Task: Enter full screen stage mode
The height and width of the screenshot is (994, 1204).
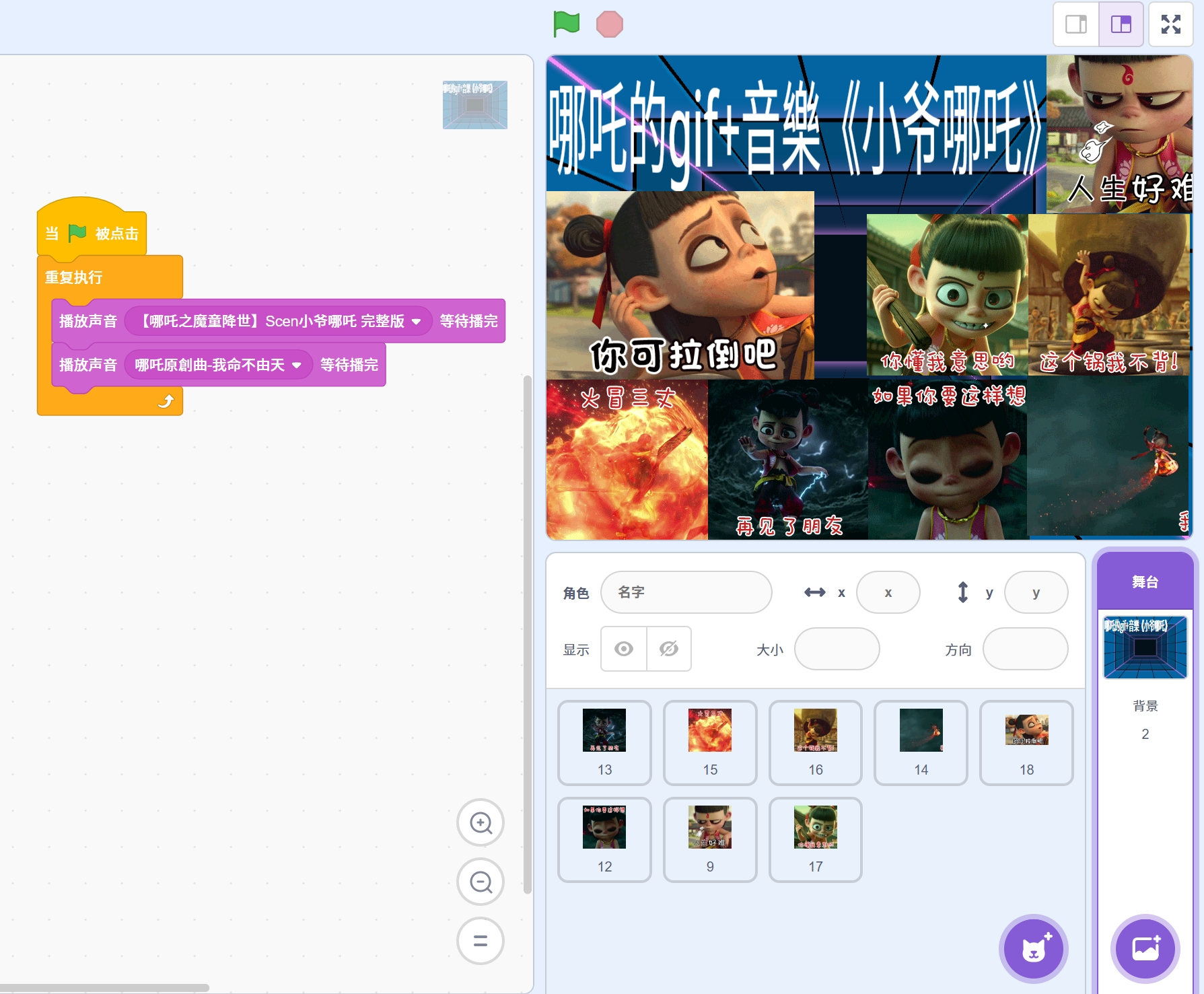Action: pyautogui.click(x=1170, y=24)
